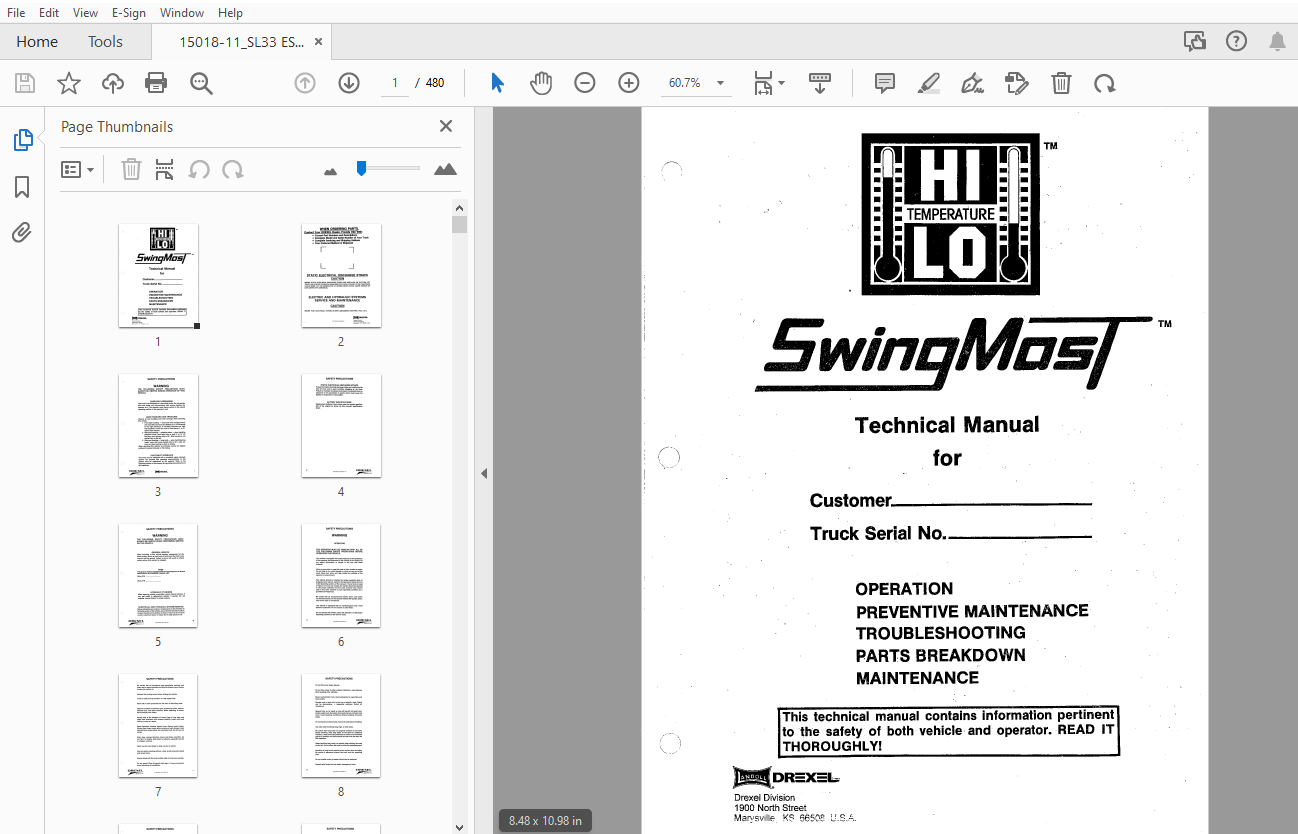Close the 15018-11_SL33 document tab
The width and height of the screenshot is (1298, 834).
click(319, 42)
